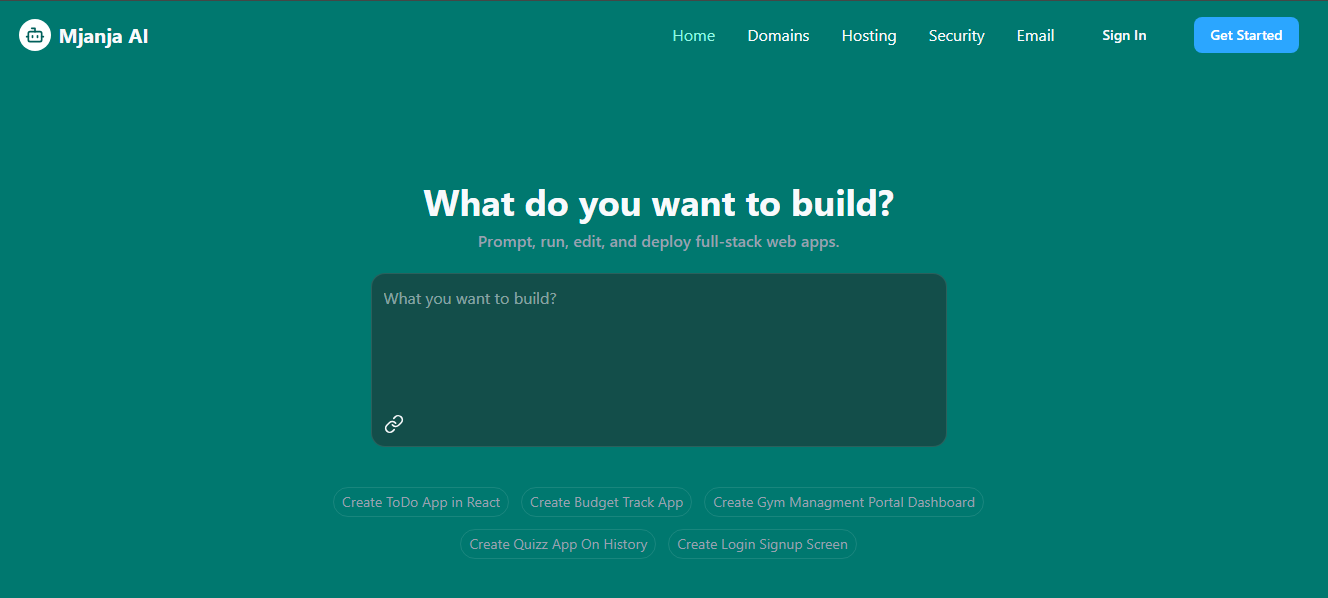Click the Mjanja AI brand name text

coord(104,35)
